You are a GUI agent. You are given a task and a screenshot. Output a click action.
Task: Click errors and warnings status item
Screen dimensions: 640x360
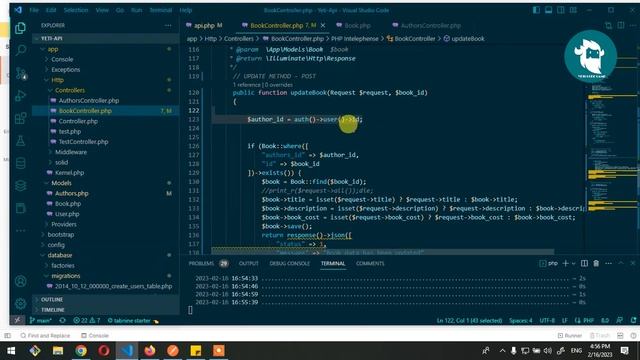[87, 321]
